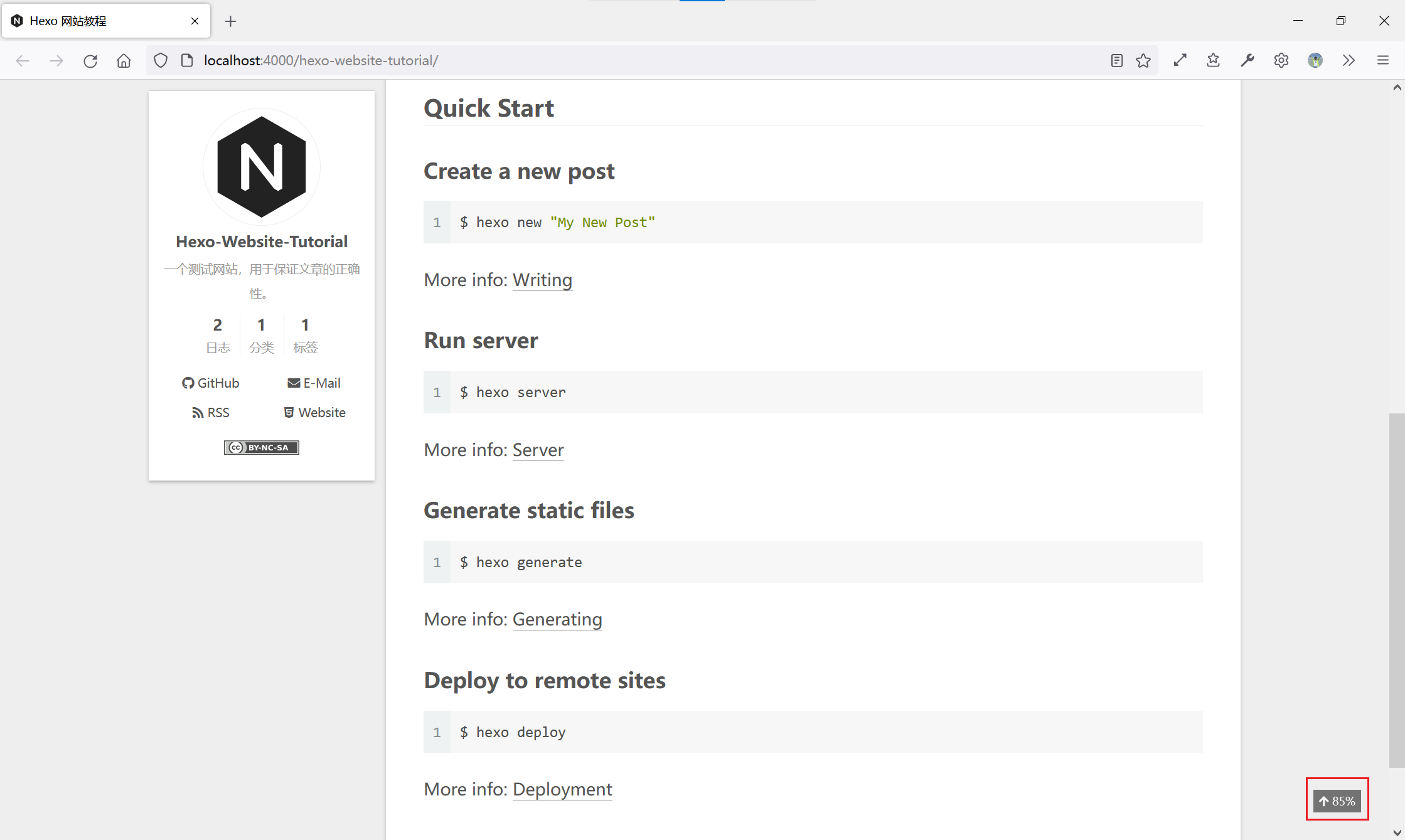Expand more tools overflow chevron
Image resolution: width=1405 pixels, height=840 pixels.
[1349, 60]
